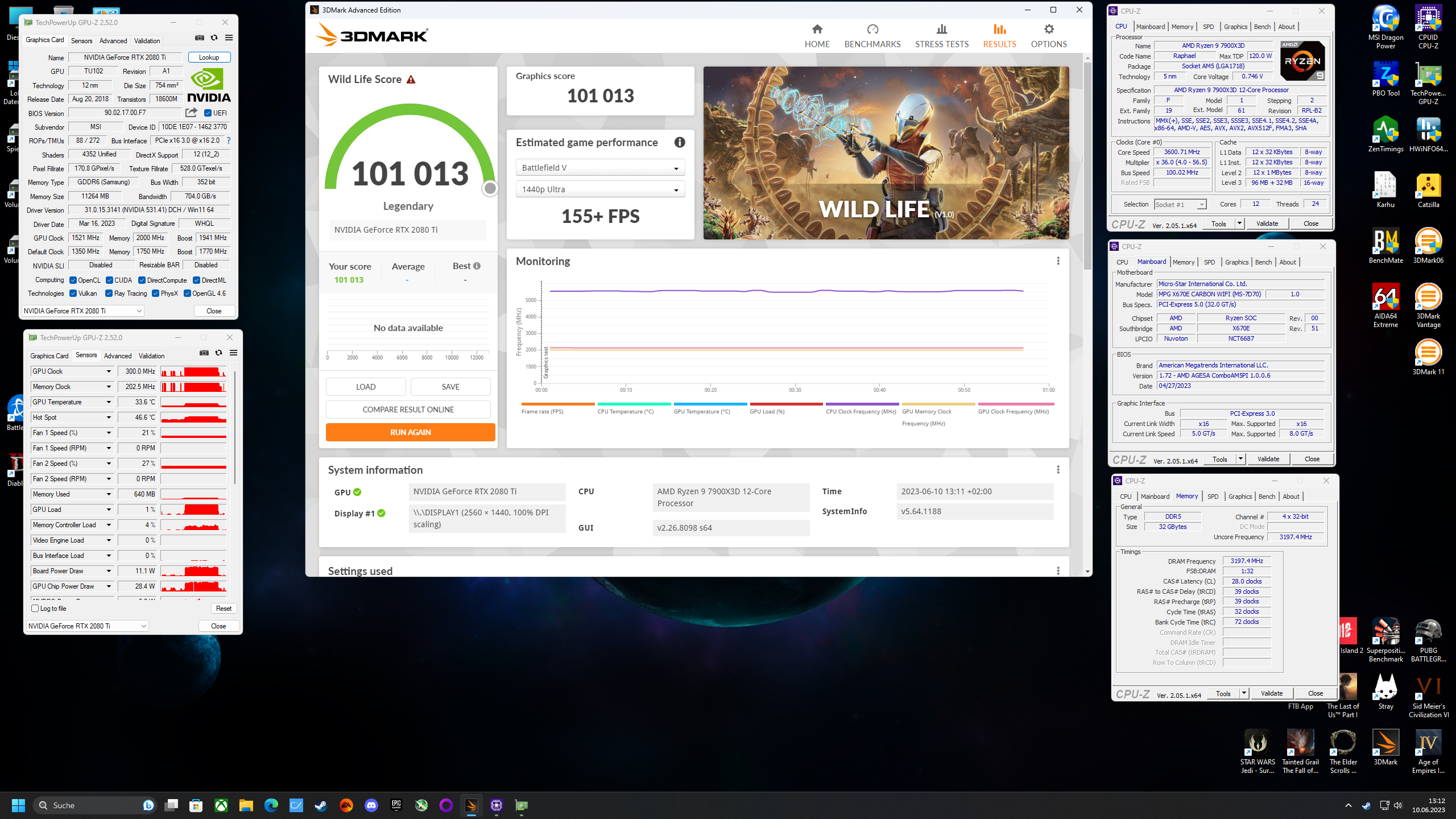Toggle the DirectCompute checkbox in GPU-Z

point(142,280)
